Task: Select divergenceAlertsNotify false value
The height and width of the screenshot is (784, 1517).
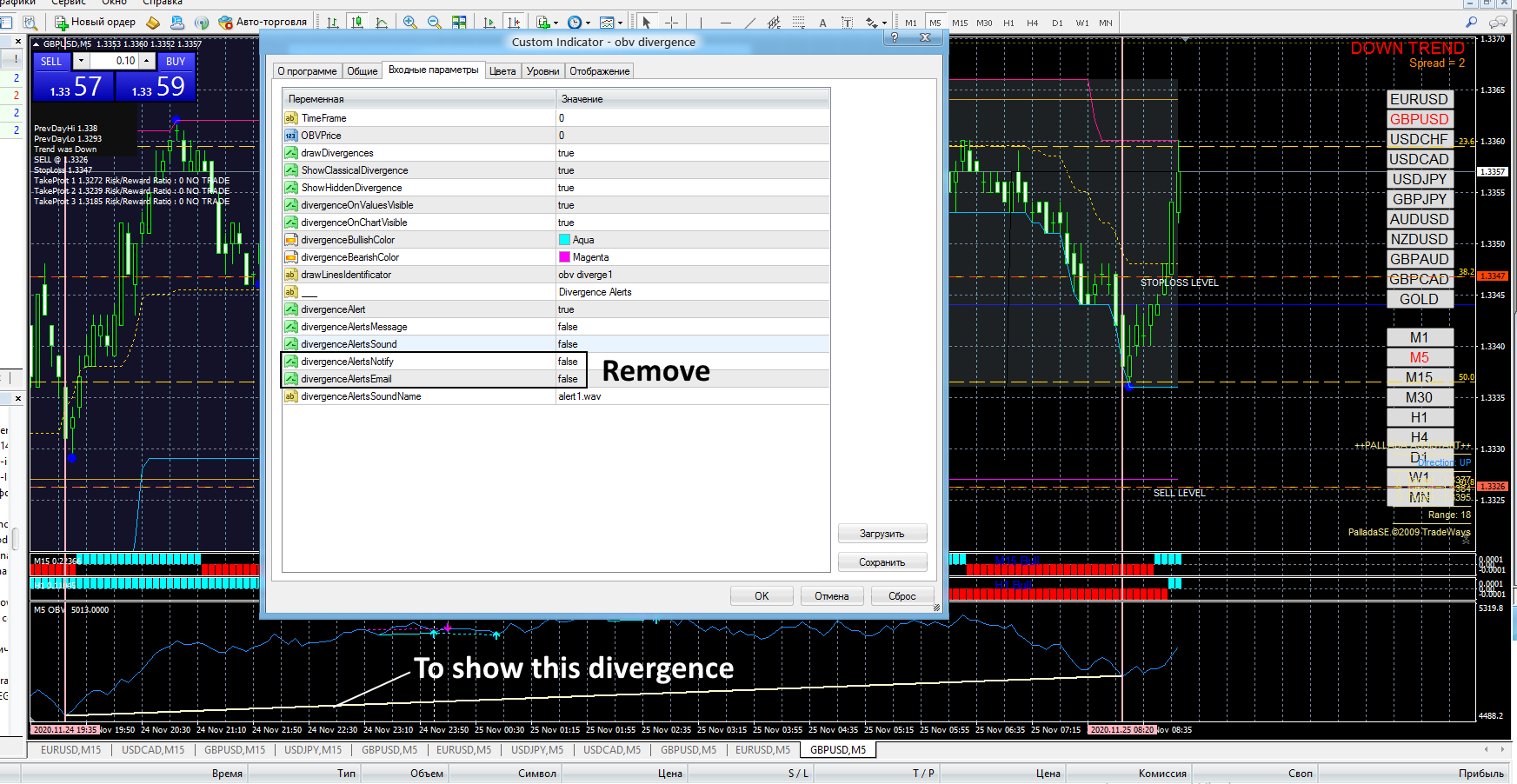Action: pyautogui.click(x=568, y=362)
